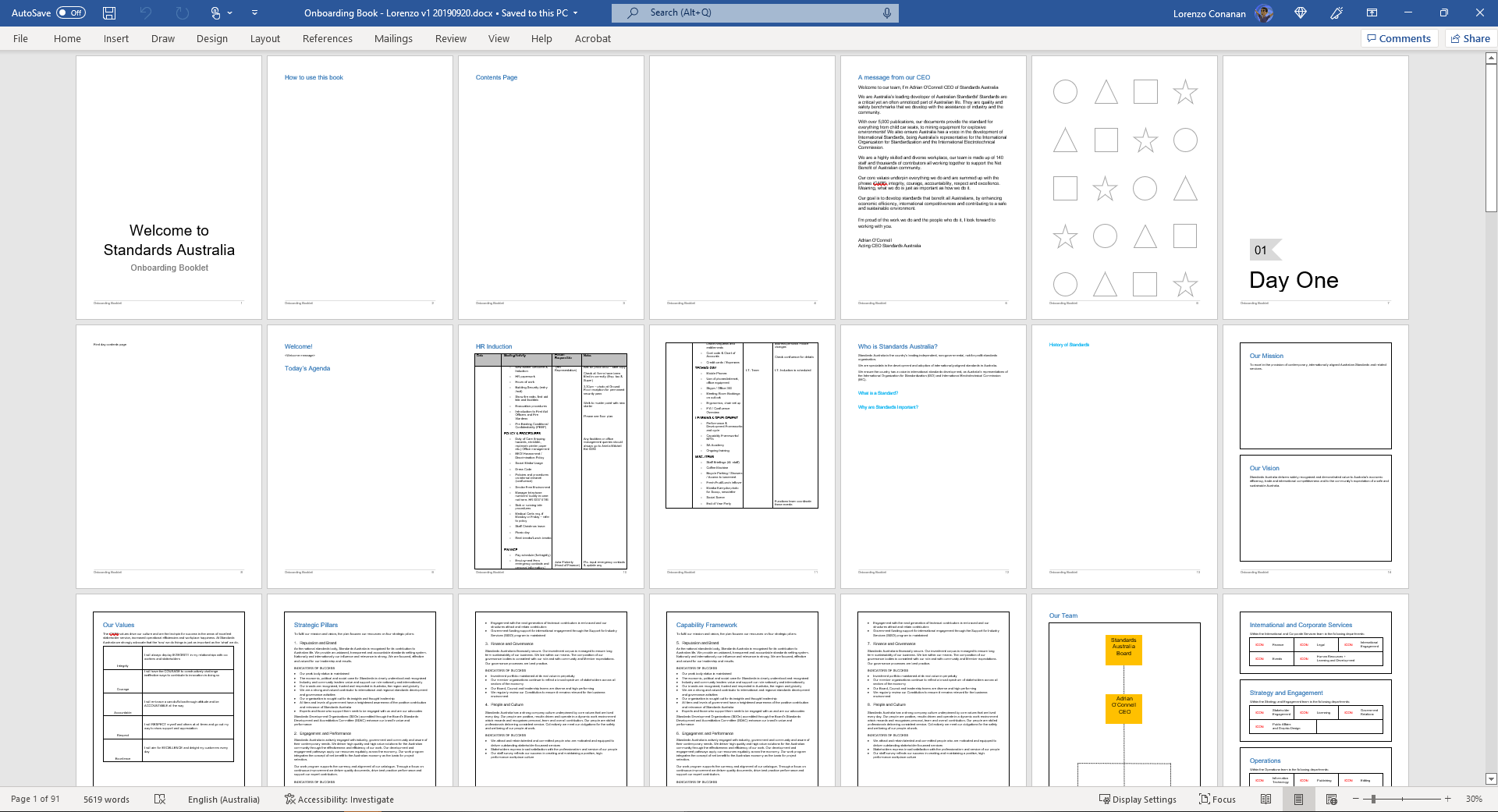Switch to Web Layout view icon
The height and width of the screenshot is (812, 1498).
(1331, 799)
